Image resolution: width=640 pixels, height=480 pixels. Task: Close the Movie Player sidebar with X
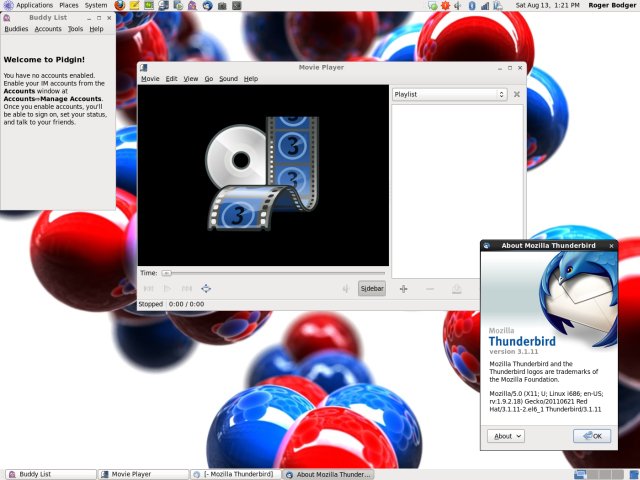517,94
